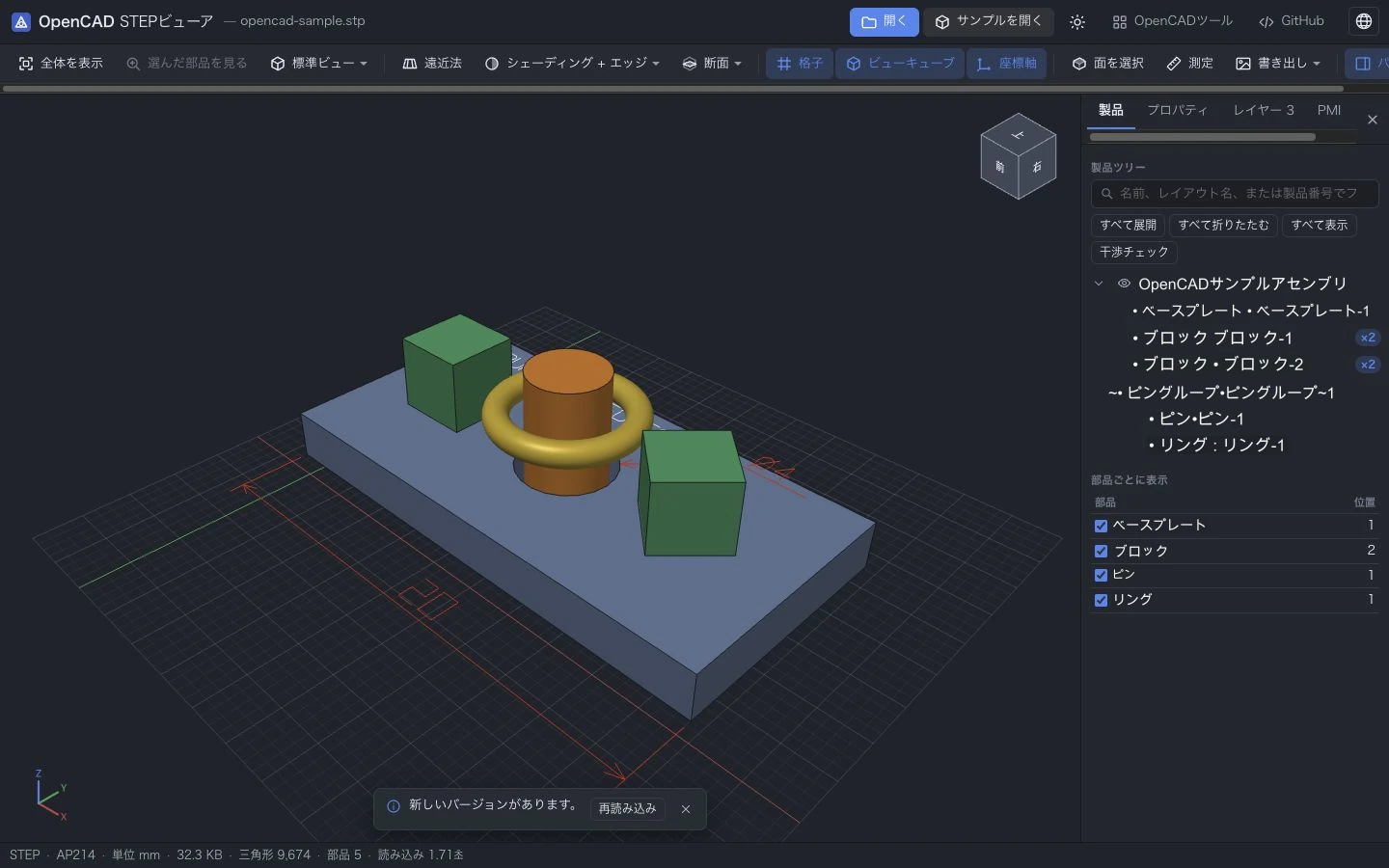Toggle the 座標軸 axes display
Screen dimensions: 1389x868
coord(1006,64)
